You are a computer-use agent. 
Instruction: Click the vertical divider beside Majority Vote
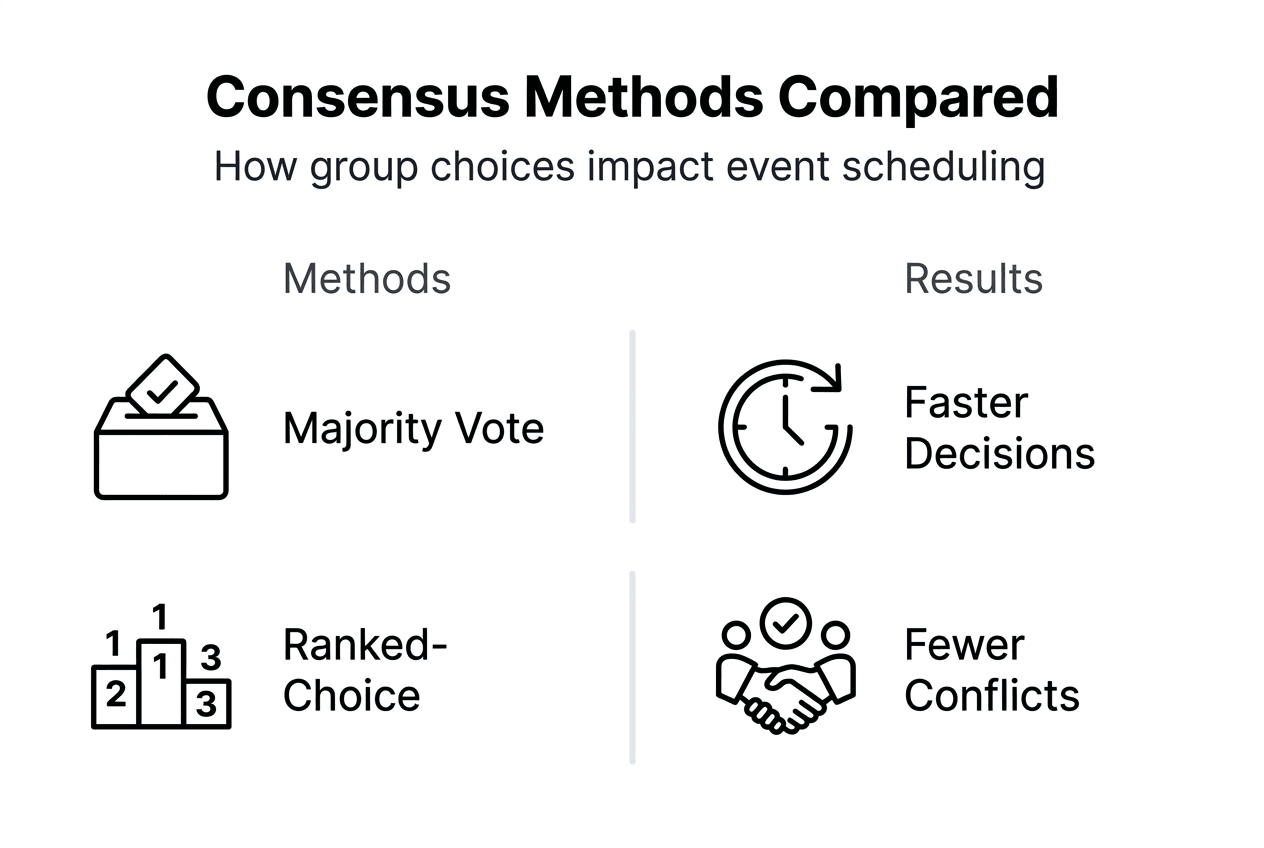coord(633,426)
